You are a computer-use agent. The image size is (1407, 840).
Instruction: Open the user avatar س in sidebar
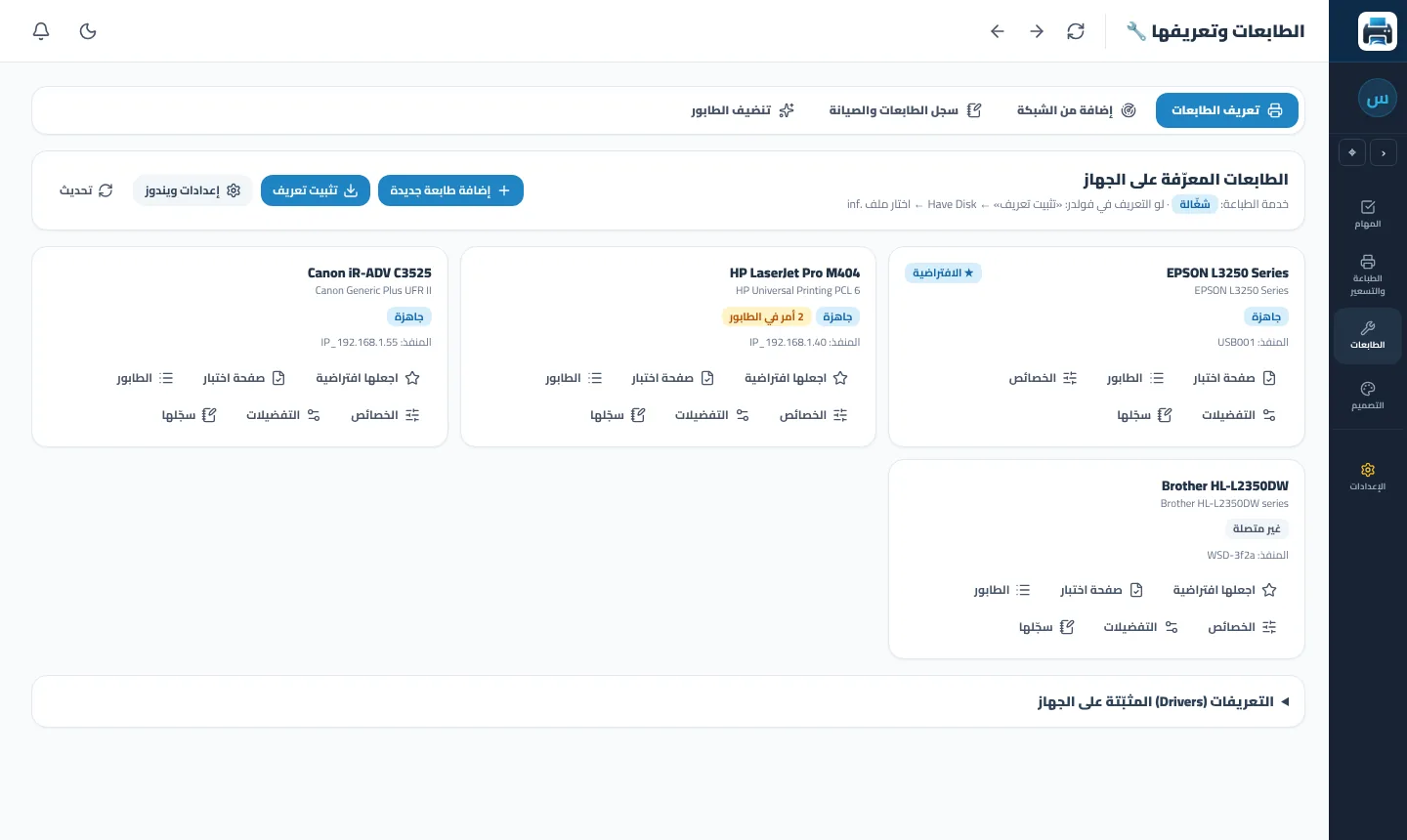(1378, 98)
